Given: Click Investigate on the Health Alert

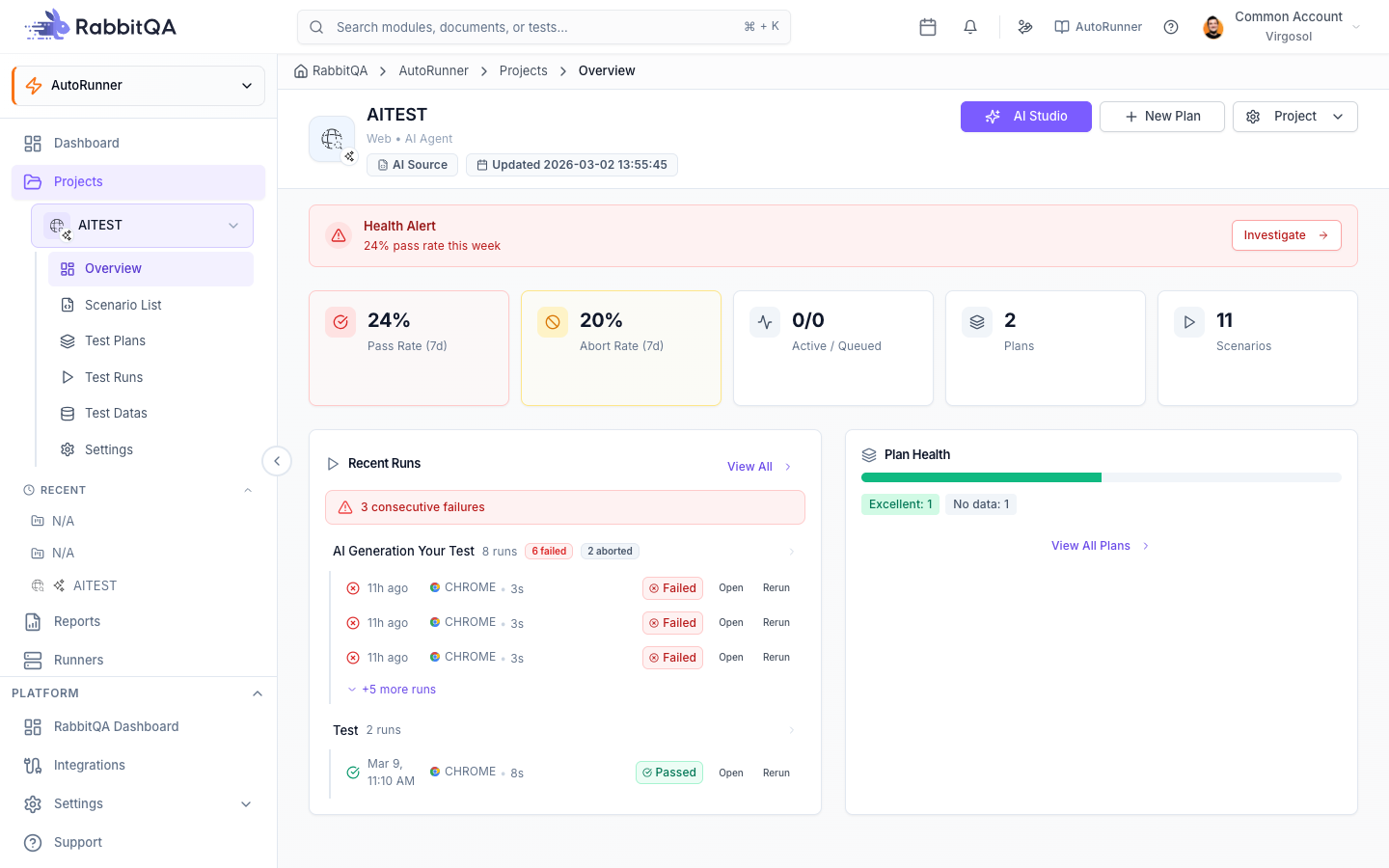Looking at the screenshot, I should 1287,235.
